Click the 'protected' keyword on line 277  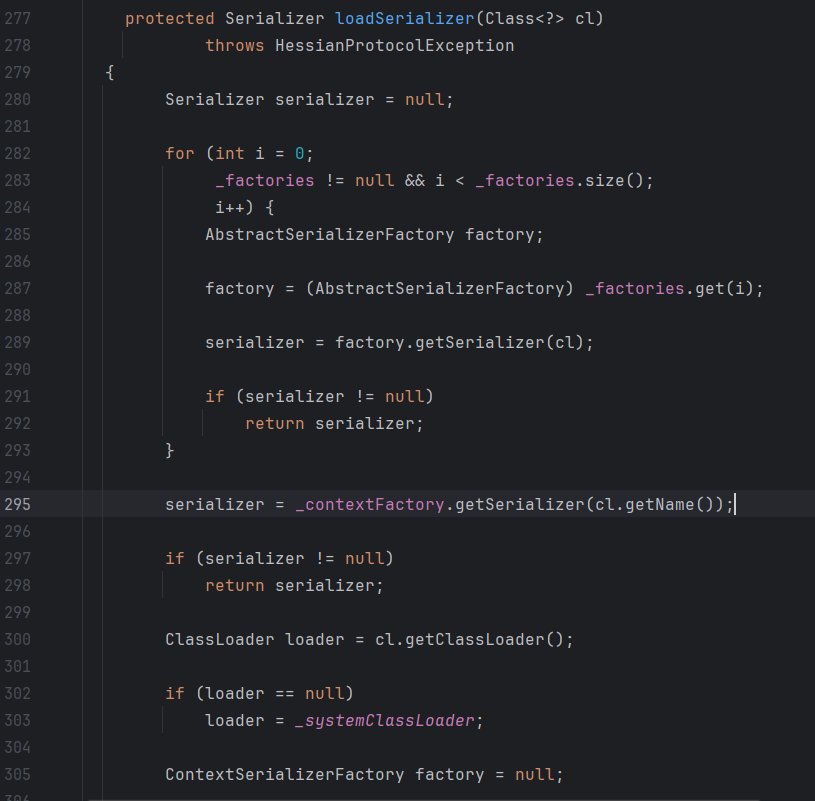pyautogui.click(x=170, y=19)
